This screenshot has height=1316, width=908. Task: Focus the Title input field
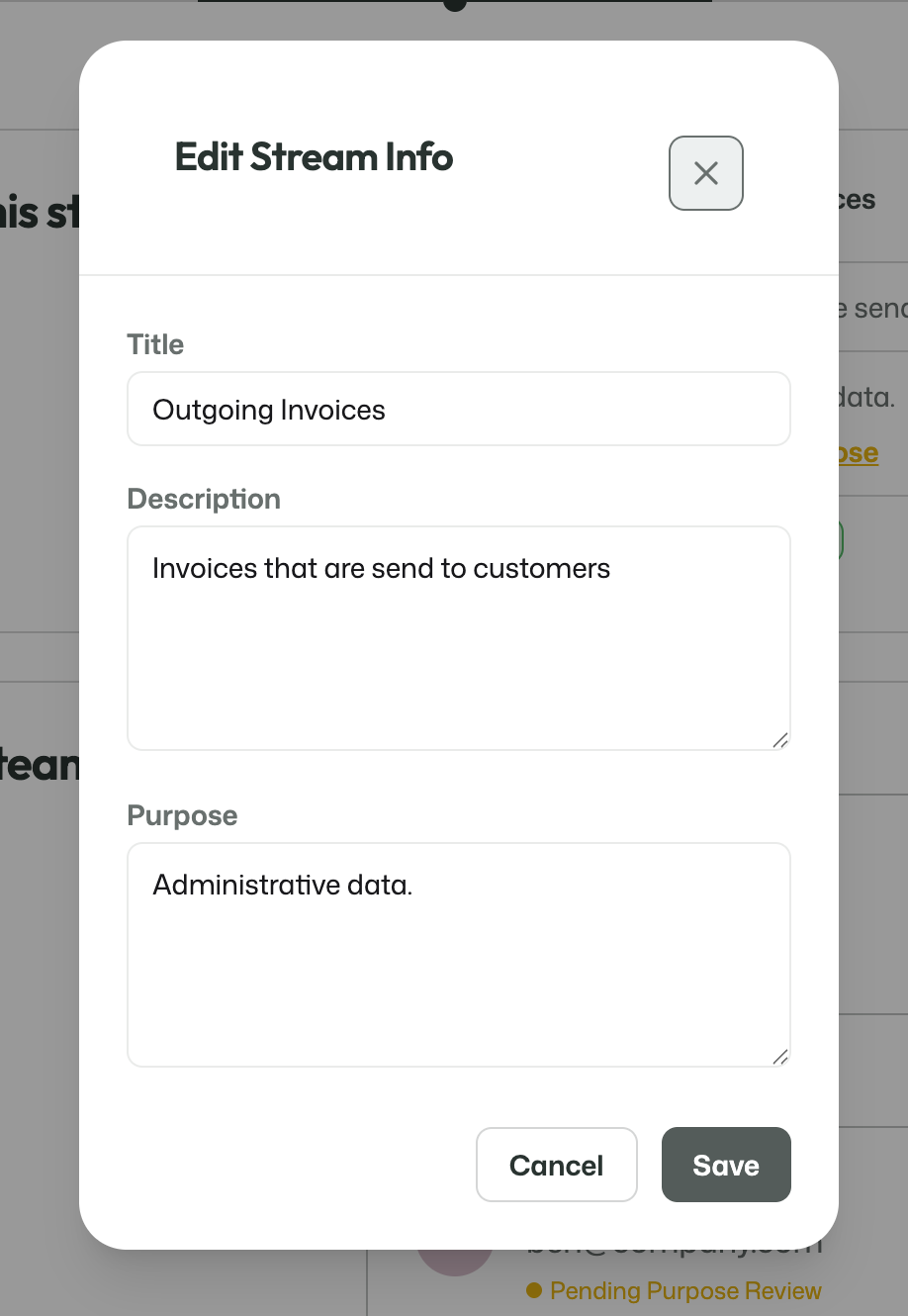point(459,409)
